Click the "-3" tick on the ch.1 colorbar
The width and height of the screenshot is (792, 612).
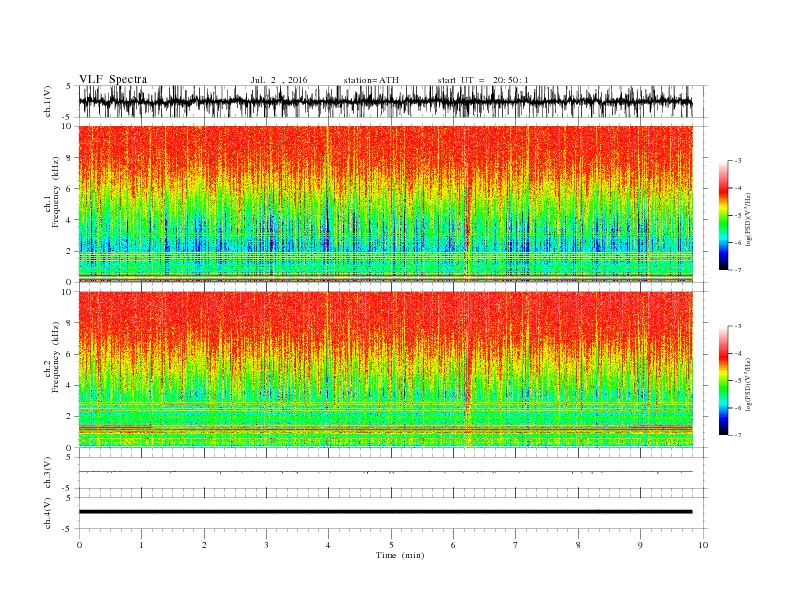coord(737,161)
